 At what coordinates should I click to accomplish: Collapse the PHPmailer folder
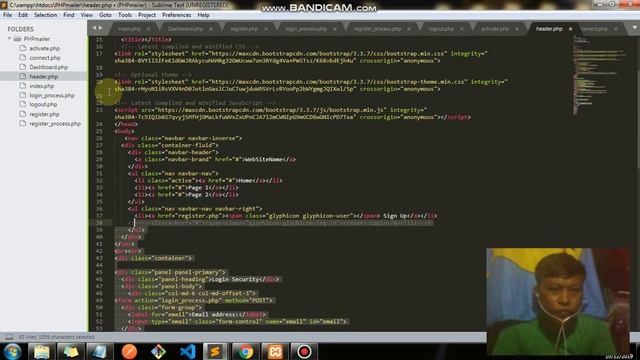(9, 39)
